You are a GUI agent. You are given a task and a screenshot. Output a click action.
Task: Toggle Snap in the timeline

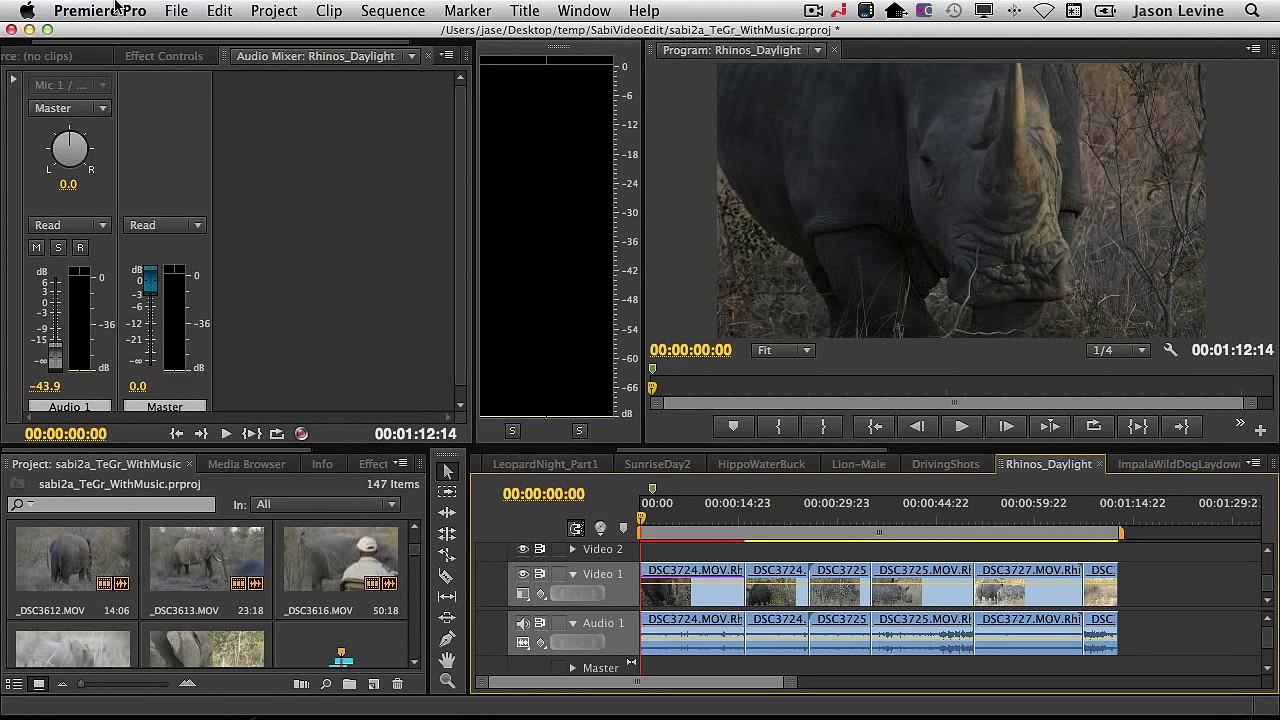576,529
